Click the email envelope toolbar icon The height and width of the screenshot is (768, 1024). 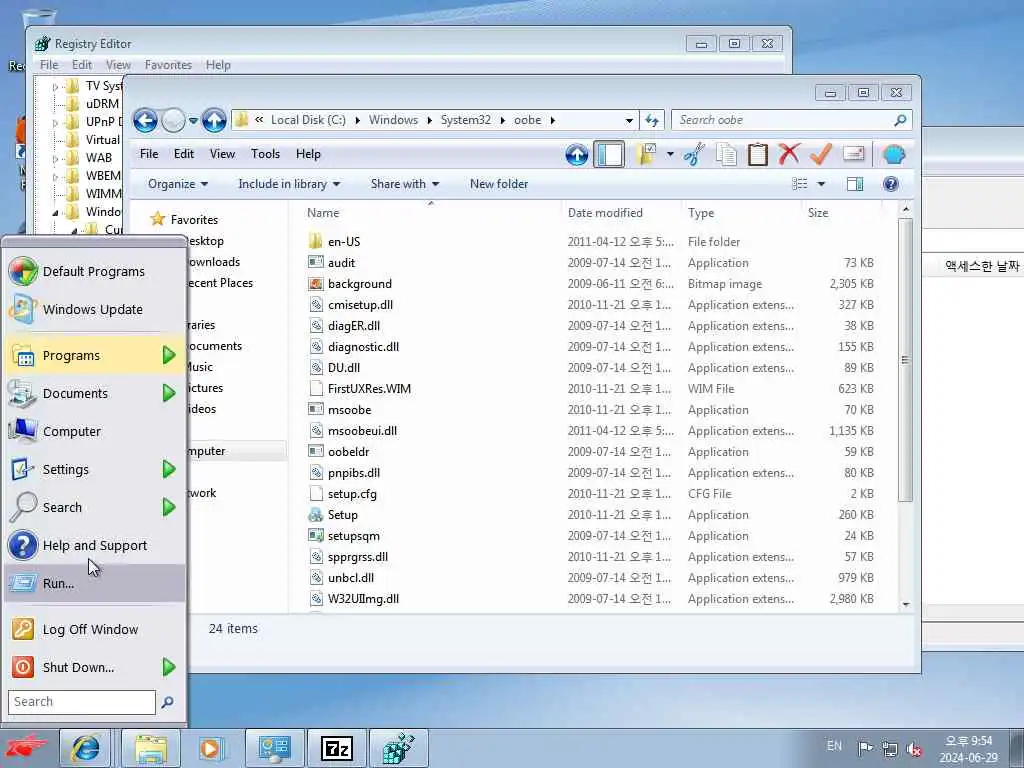click(854, 153)
